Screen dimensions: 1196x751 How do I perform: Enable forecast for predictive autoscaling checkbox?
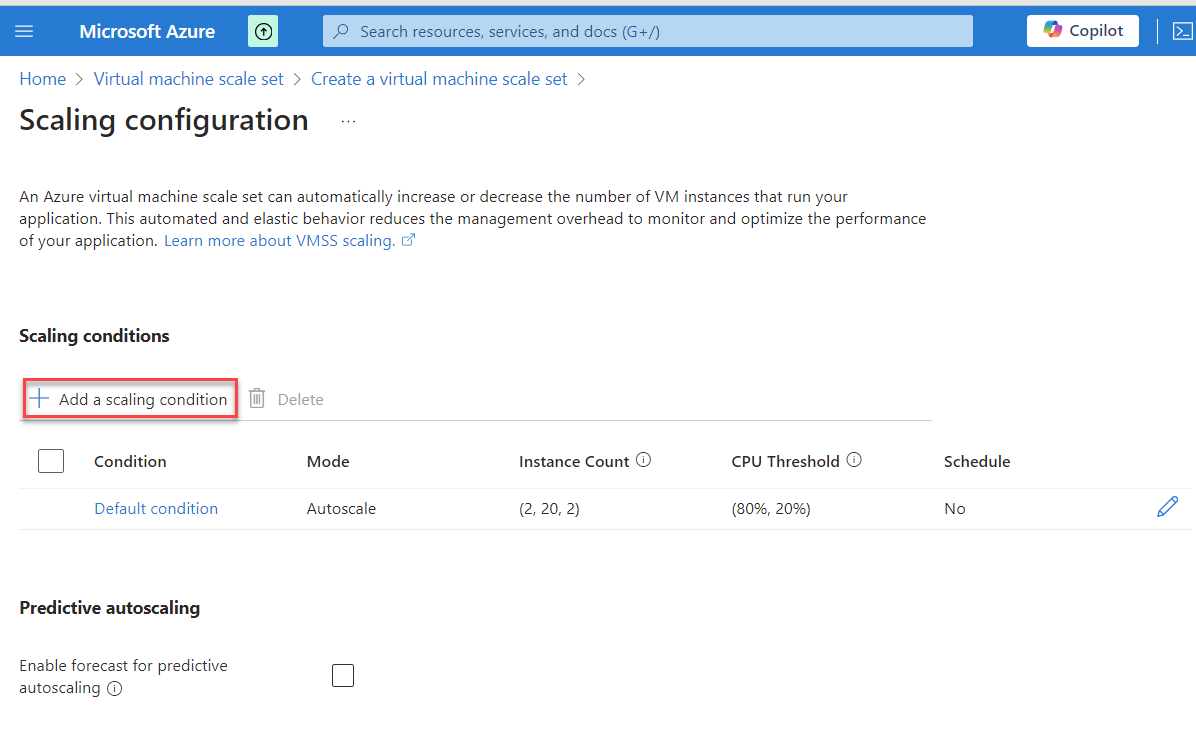pyautogui.click(x=343, y=676)
